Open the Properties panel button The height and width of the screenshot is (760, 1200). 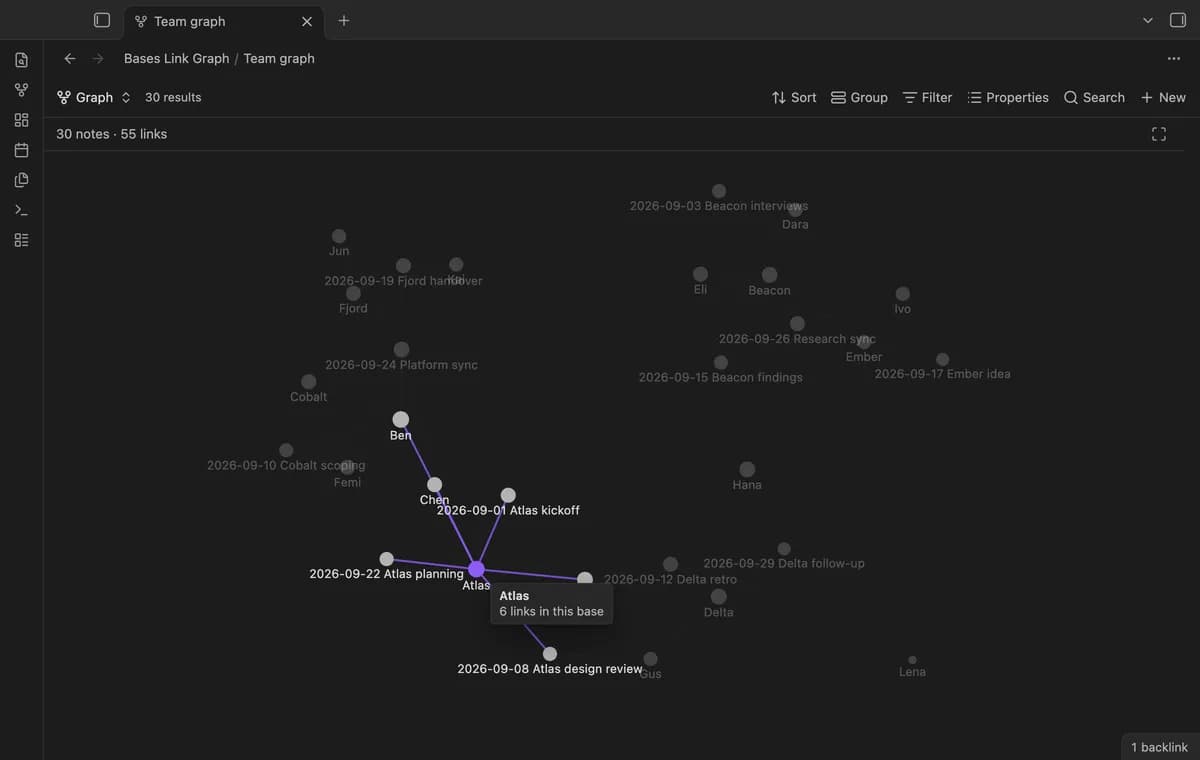[x=1008, y=97]
